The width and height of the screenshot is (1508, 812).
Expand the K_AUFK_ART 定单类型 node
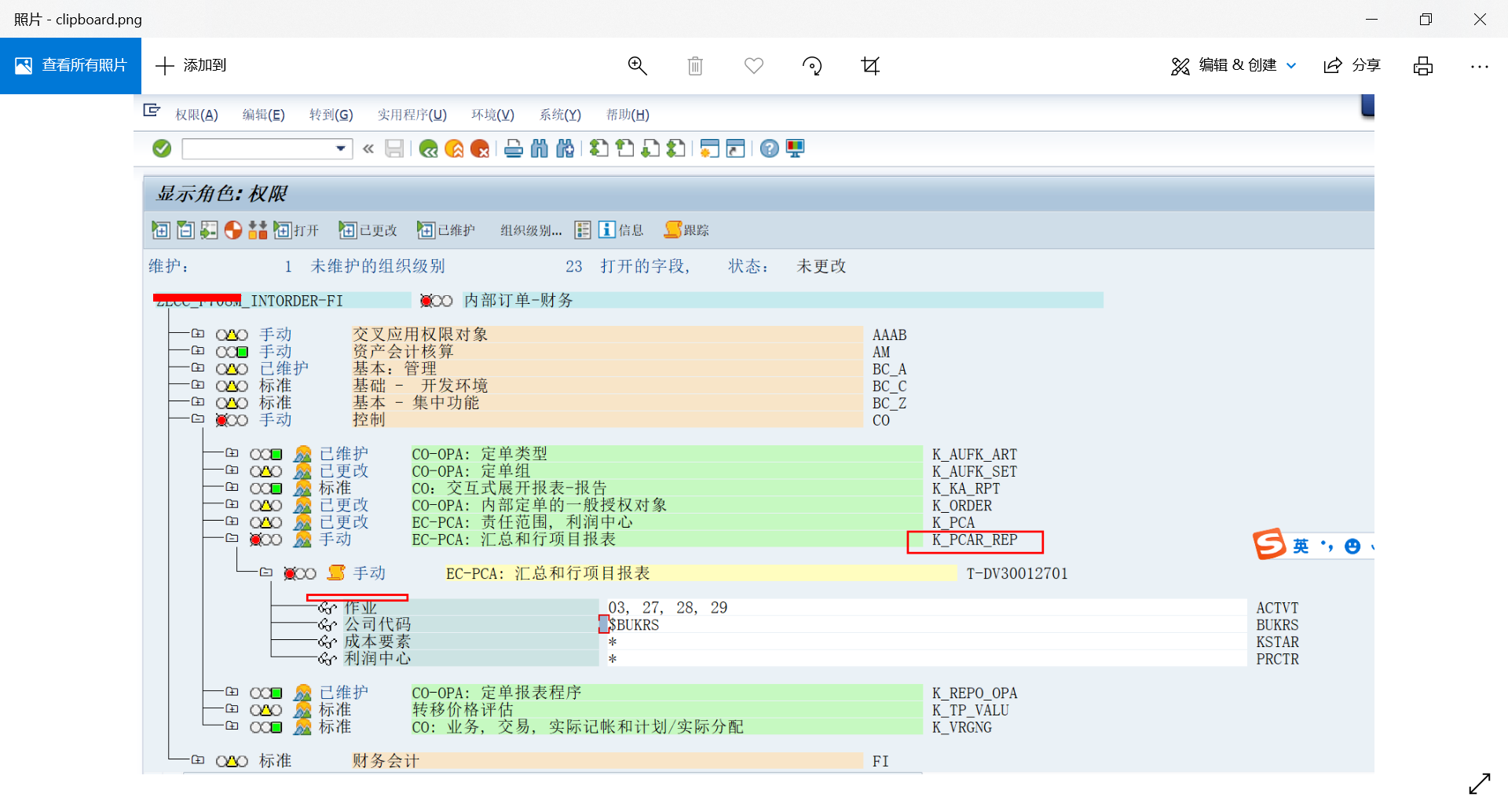click(232, 453)
